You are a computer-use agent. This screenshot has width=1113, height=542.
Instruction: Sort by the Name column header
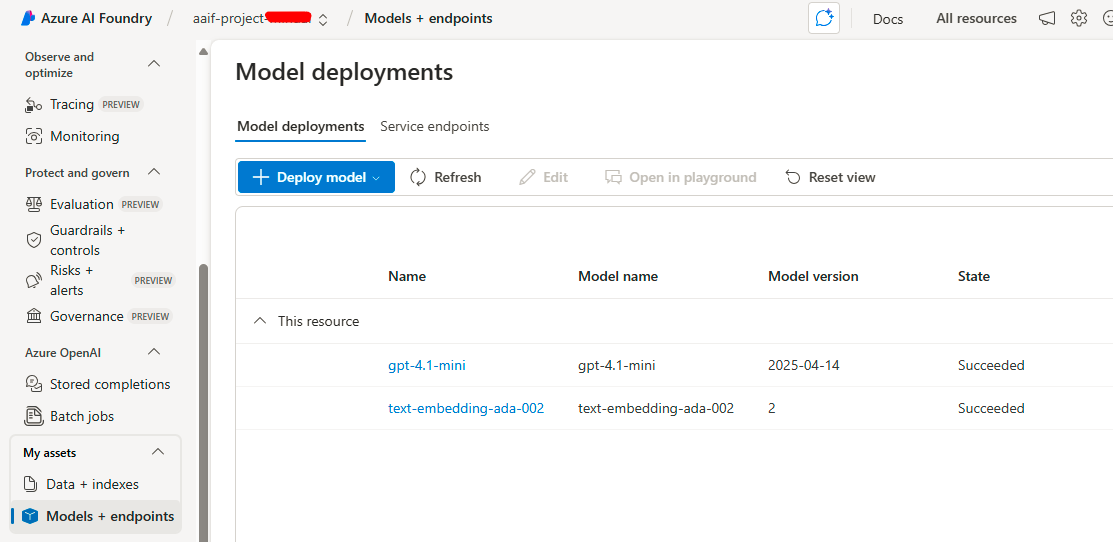pyautogui.click(x=407, y=277)
